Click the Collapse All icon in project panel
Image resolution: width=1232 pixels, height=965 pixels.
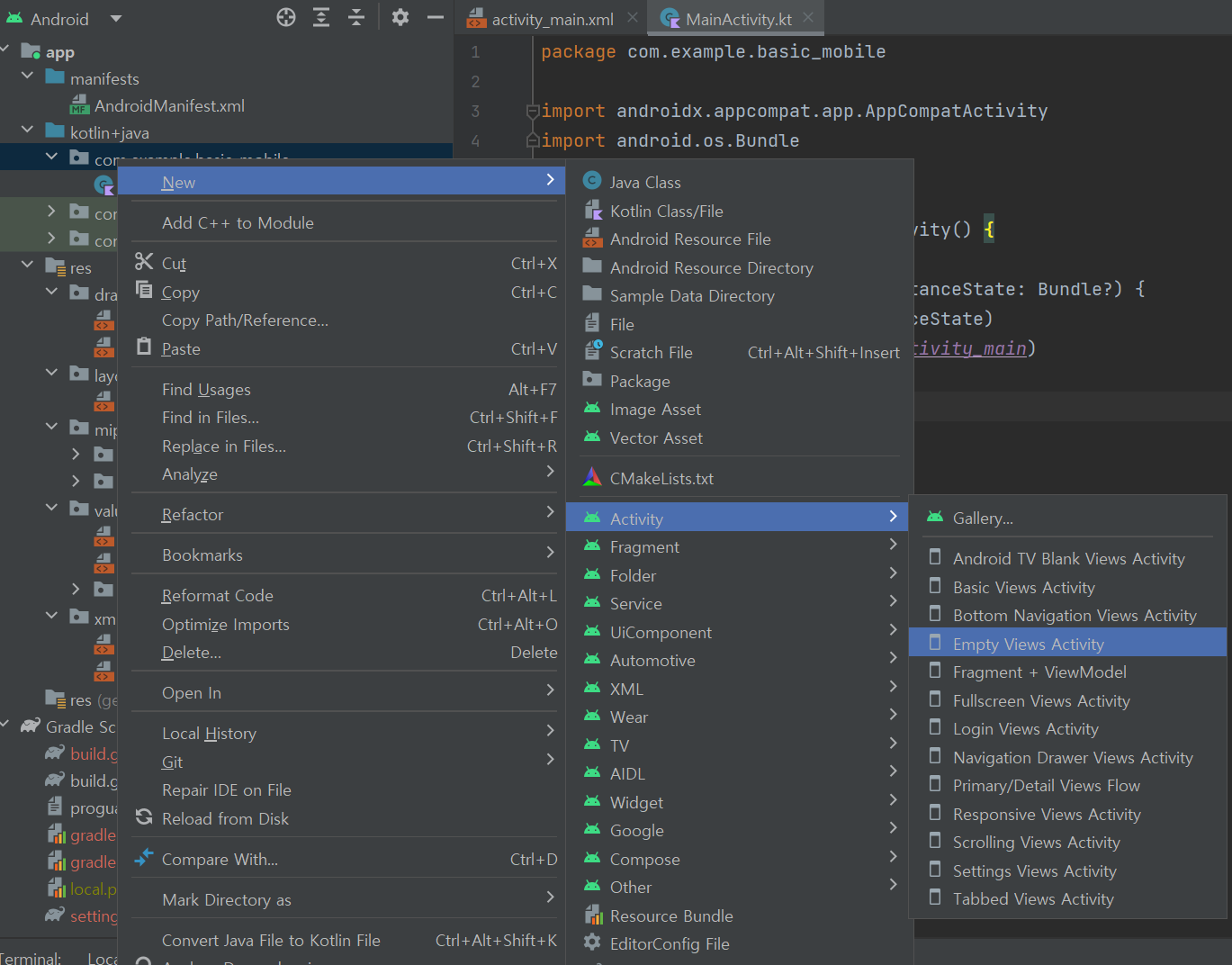point(356,17)
